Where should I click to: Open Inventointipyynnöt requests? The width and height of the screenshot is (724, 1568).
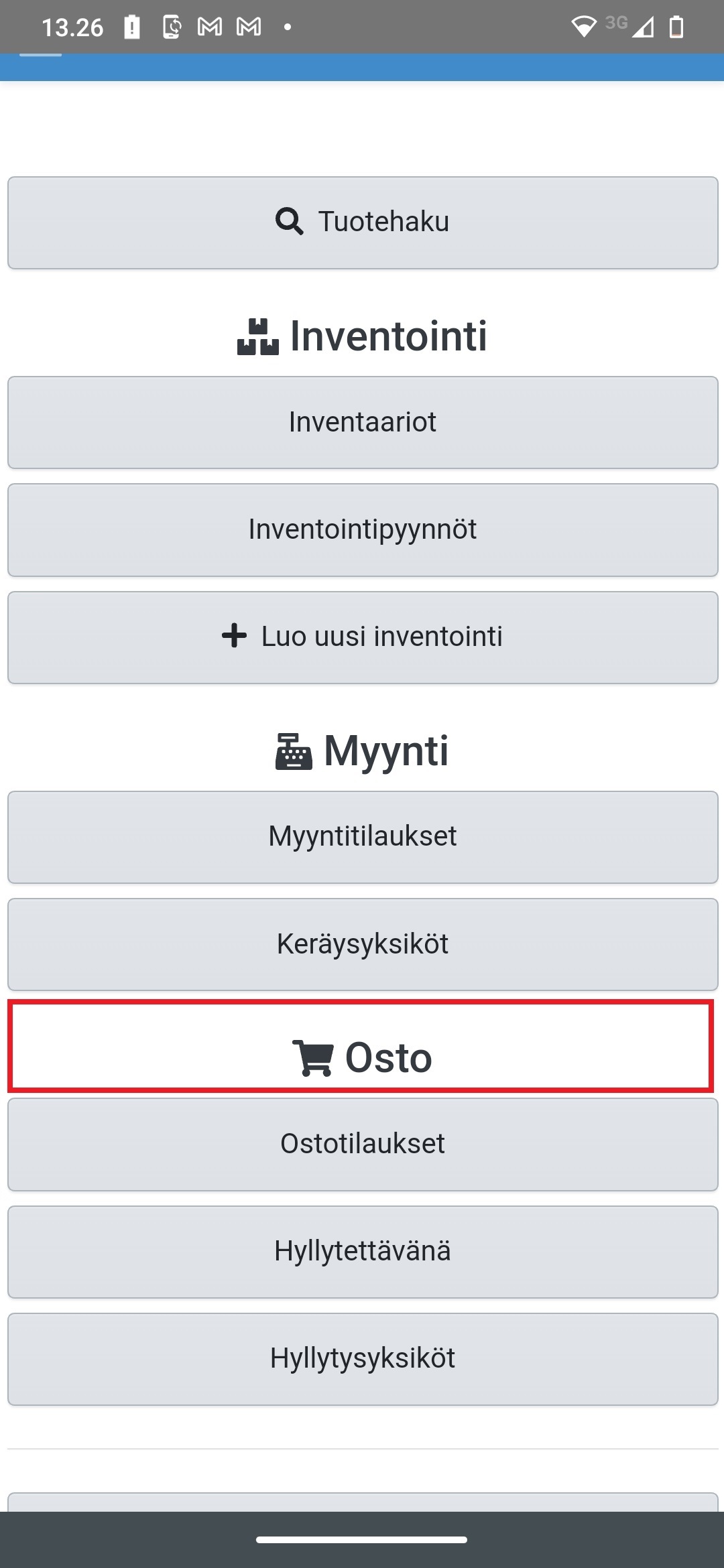363,529
